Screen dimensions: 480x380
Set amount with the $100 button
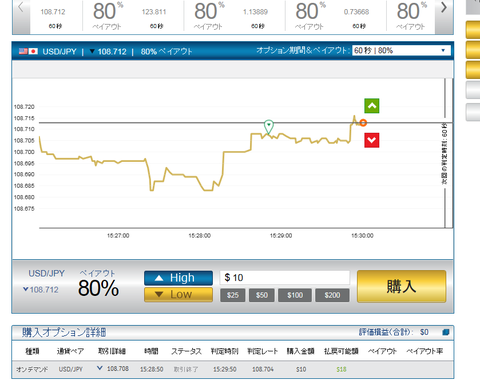295,295
